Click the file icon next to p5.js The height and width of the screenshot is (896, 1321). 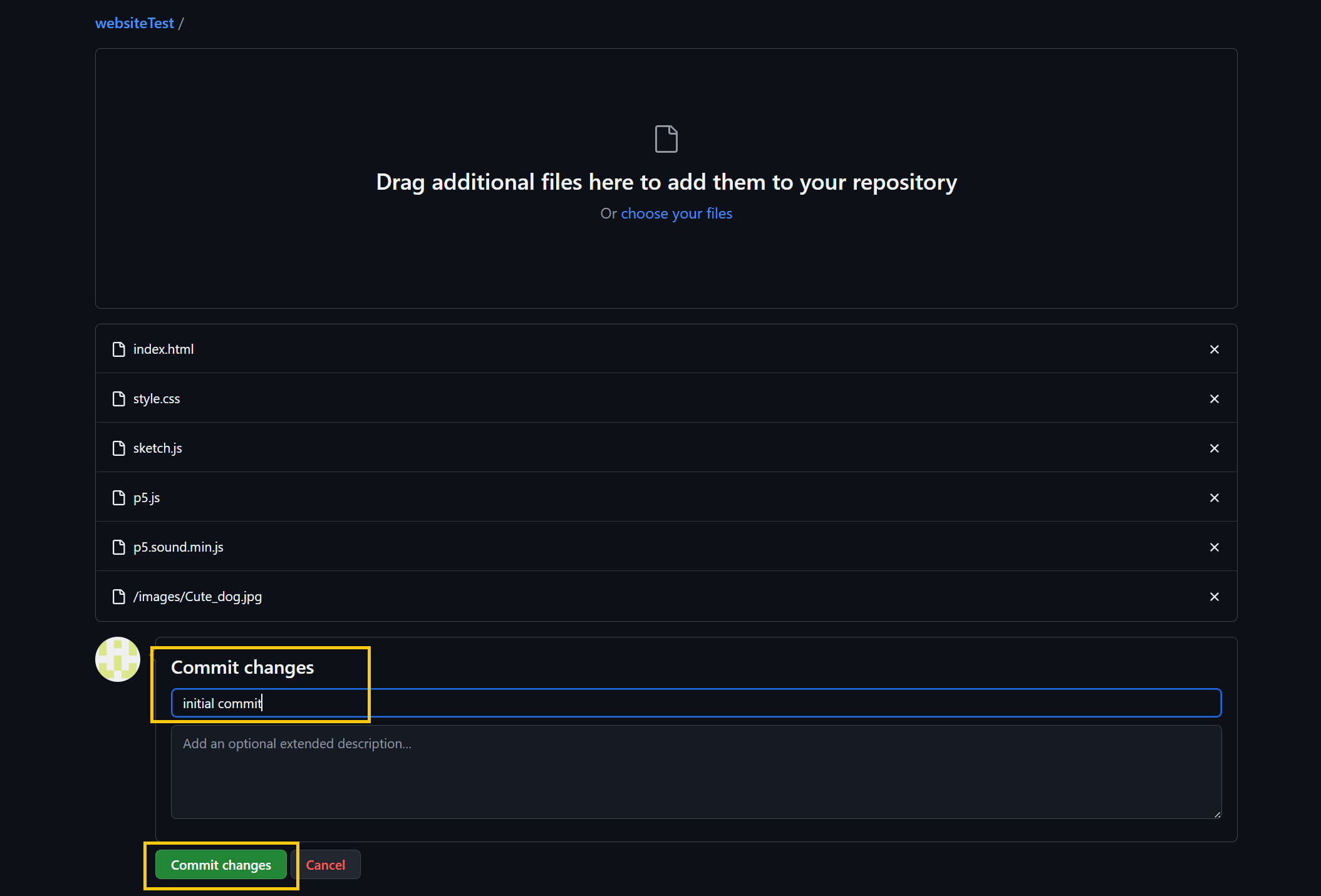(x=119, y=497)
